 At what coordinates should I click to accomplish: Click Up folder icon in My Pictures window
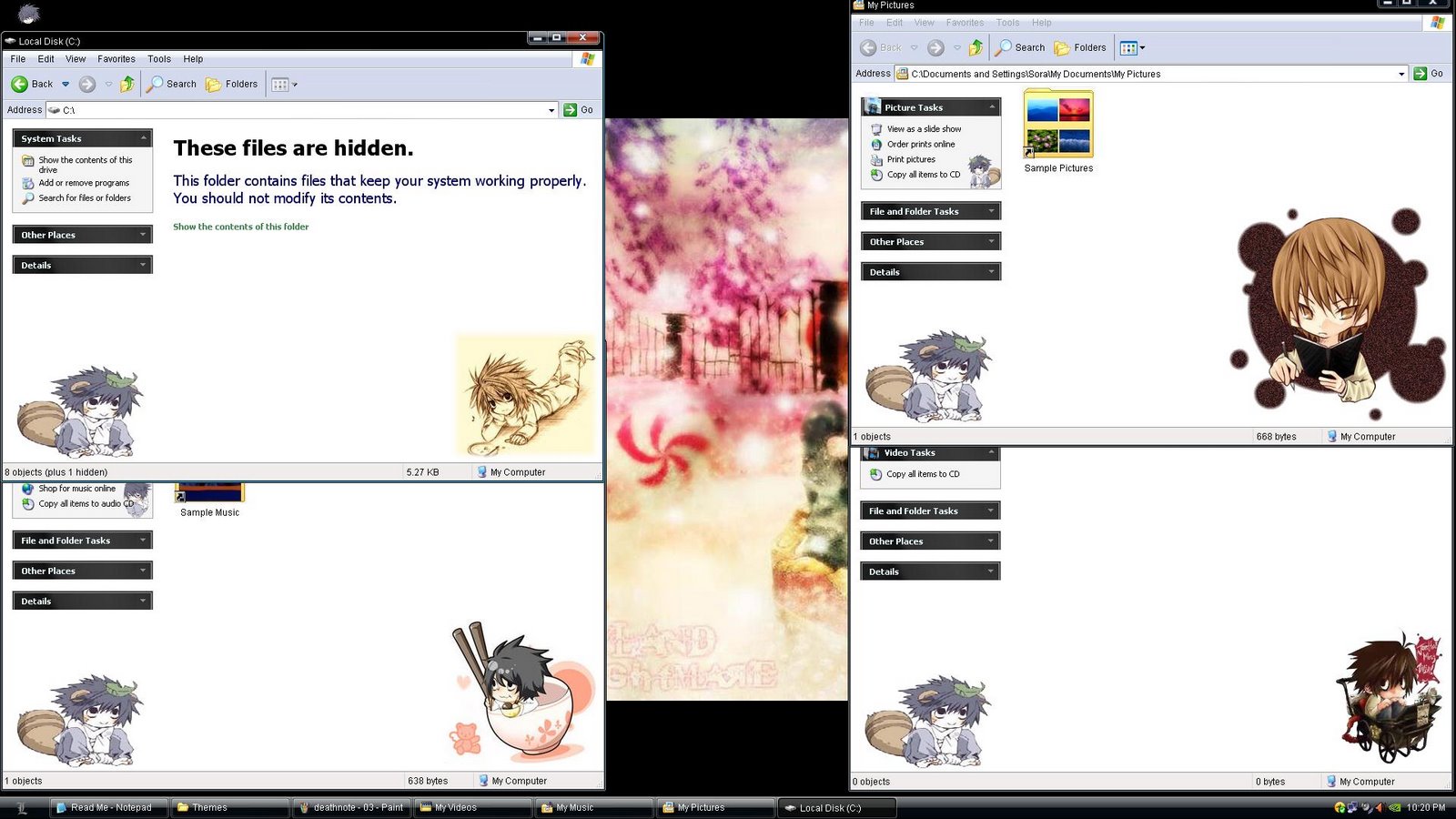click(x=976, y=47)
